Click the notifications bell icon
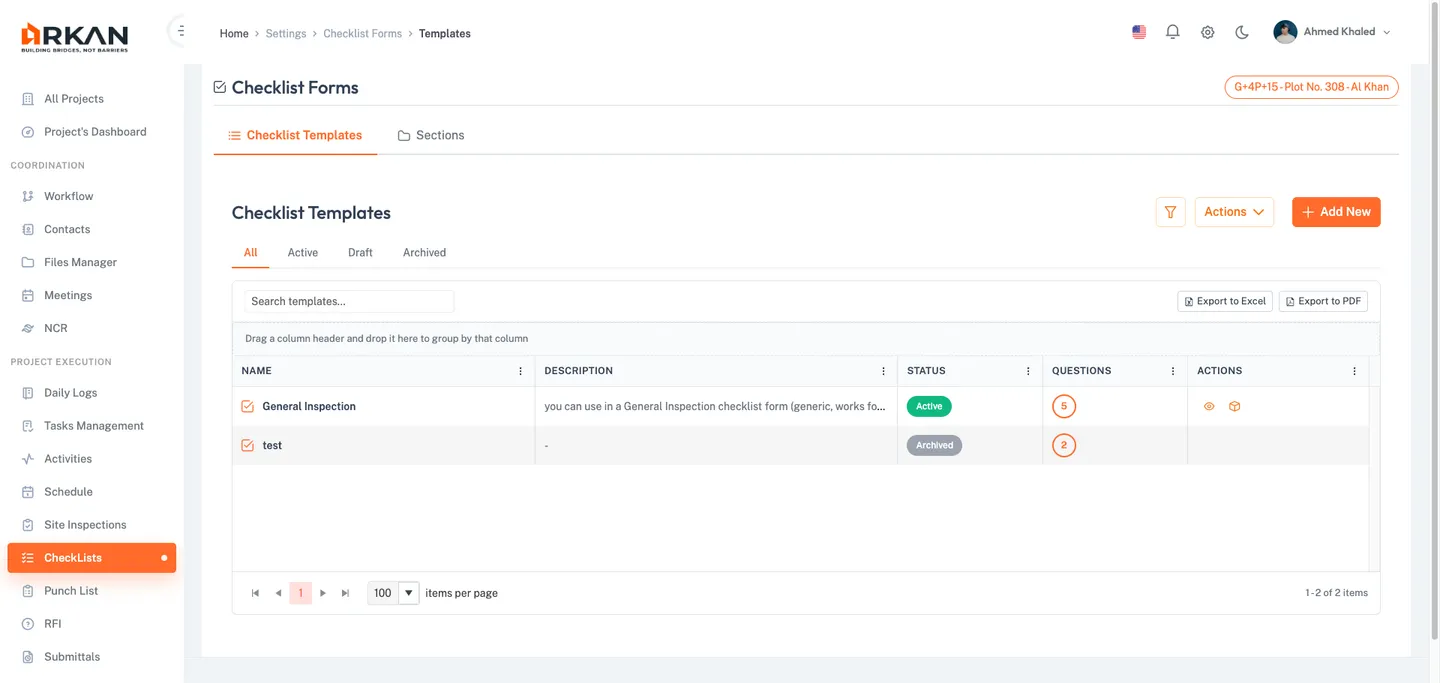 [x=1173, y=32]
